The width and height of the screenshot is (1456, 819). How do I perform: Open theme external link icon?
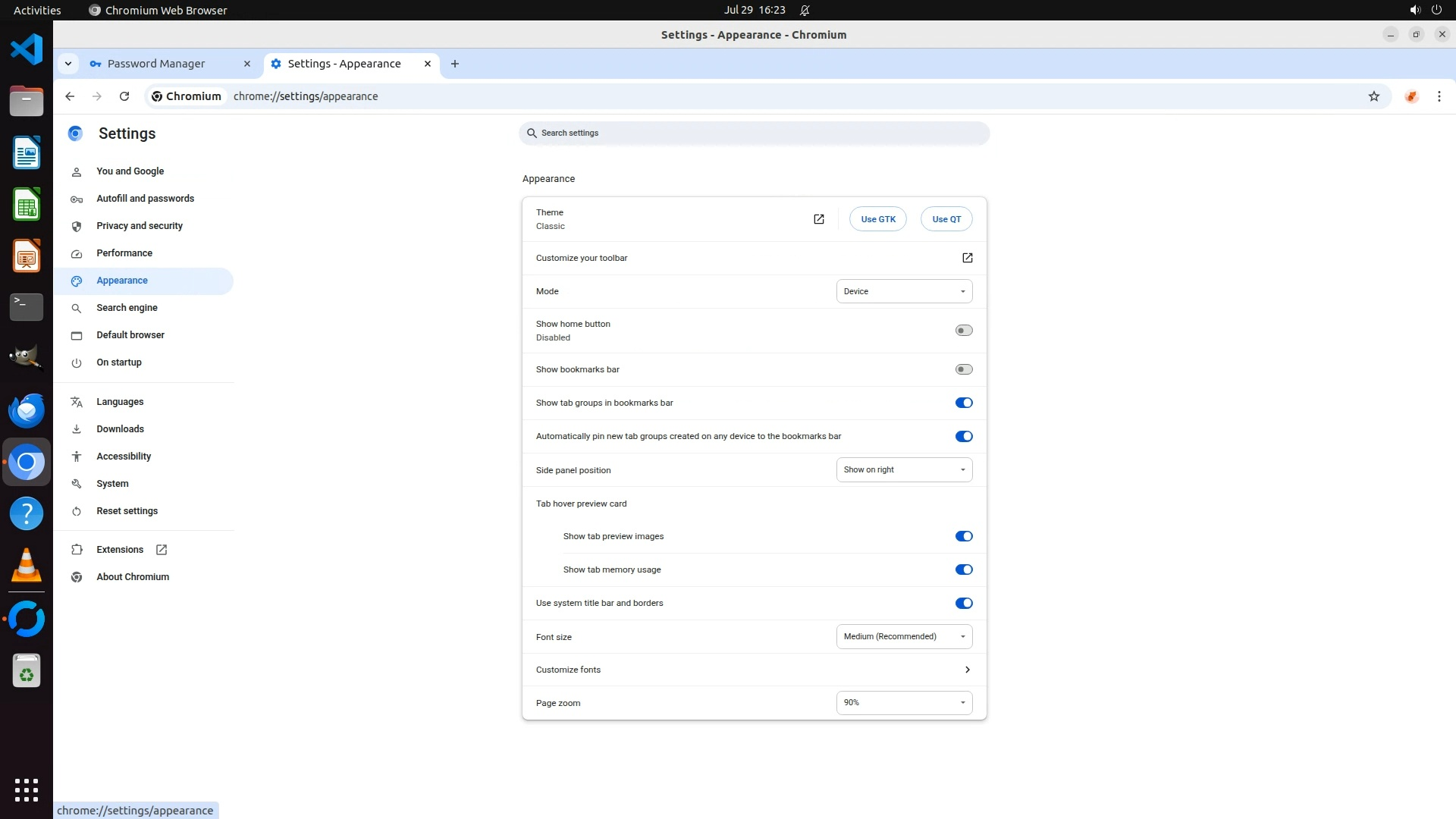click(818, 219)
